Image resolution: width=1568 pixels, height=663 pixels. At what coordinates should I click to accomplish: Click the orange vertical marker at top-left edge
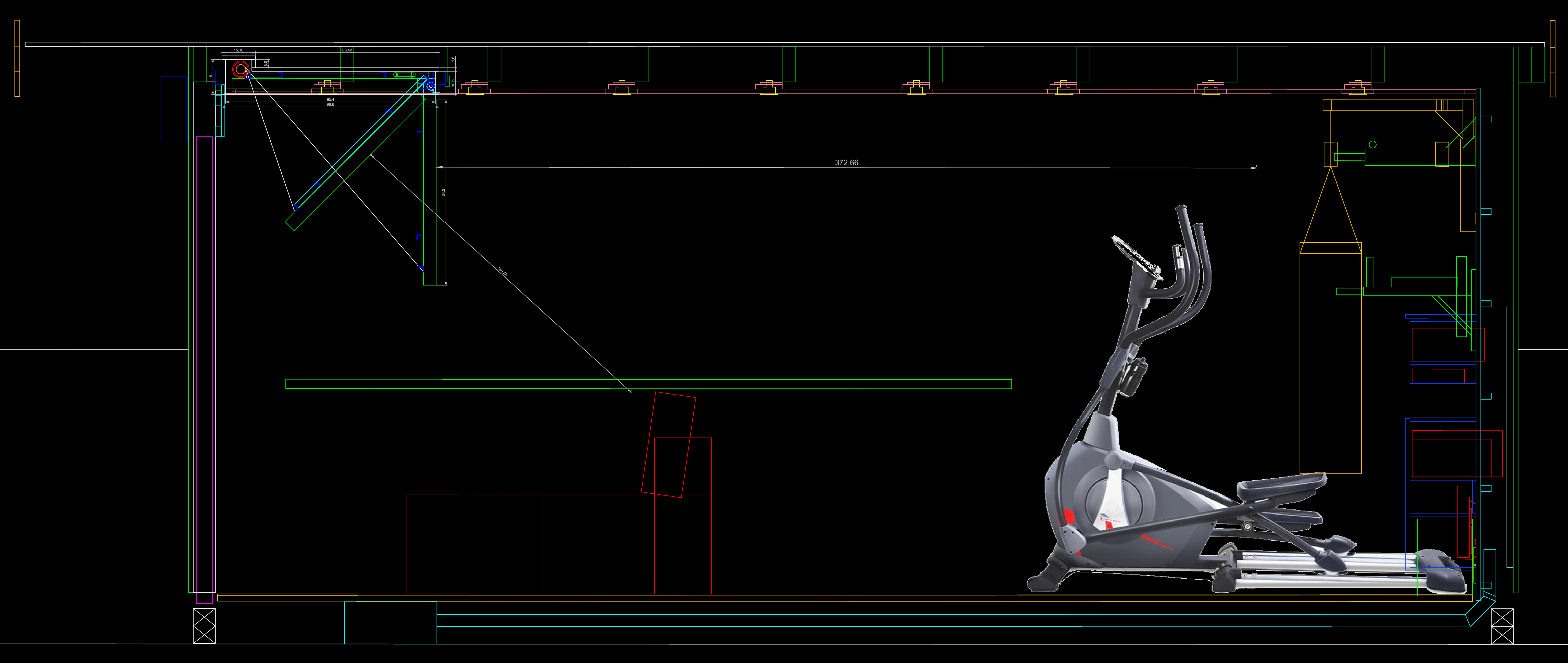coord(17,58)
